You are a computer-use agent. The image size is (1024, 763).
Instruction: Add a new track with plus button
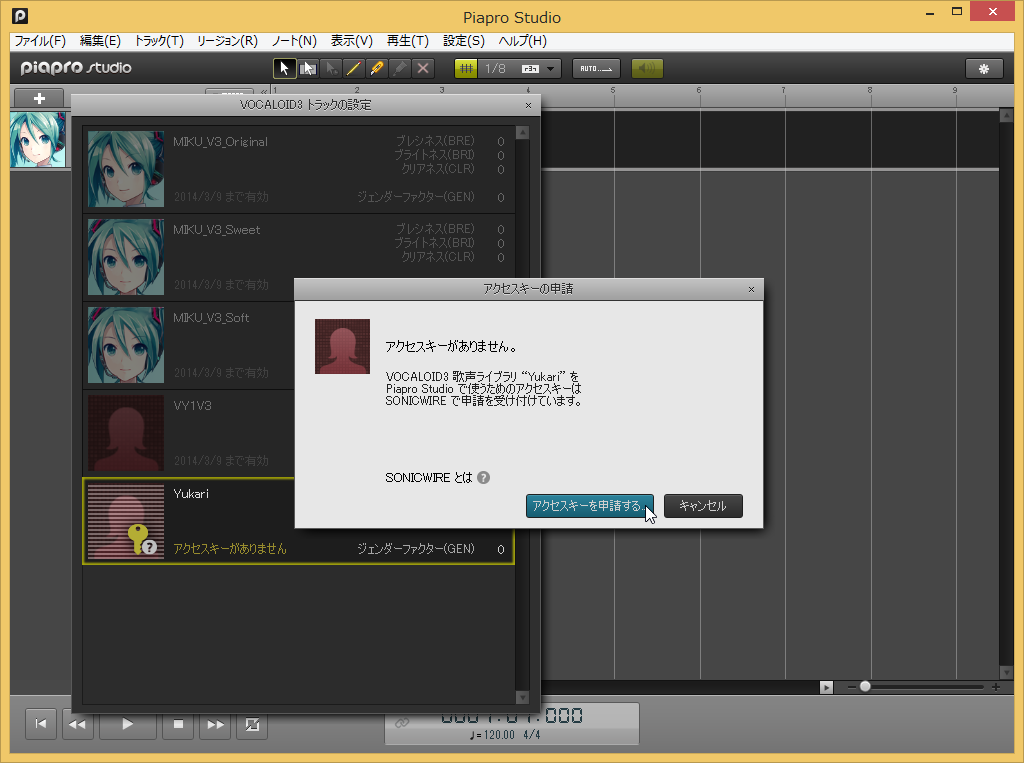[x=39, y=98]
